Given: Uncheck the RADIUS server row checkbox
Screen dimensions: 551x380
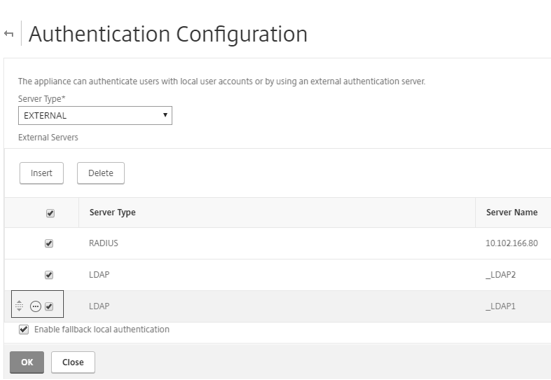Looking at the screenshot, I should [49, 243].
